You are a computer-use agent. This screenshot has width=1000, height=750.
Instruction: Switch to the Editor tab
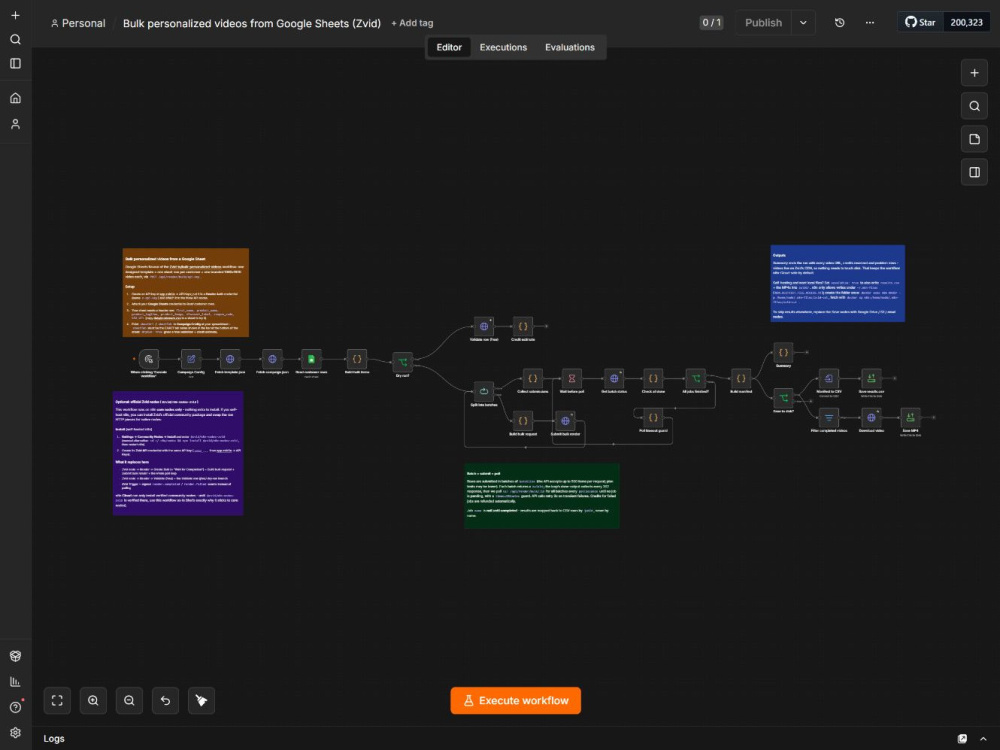[449, 47]
